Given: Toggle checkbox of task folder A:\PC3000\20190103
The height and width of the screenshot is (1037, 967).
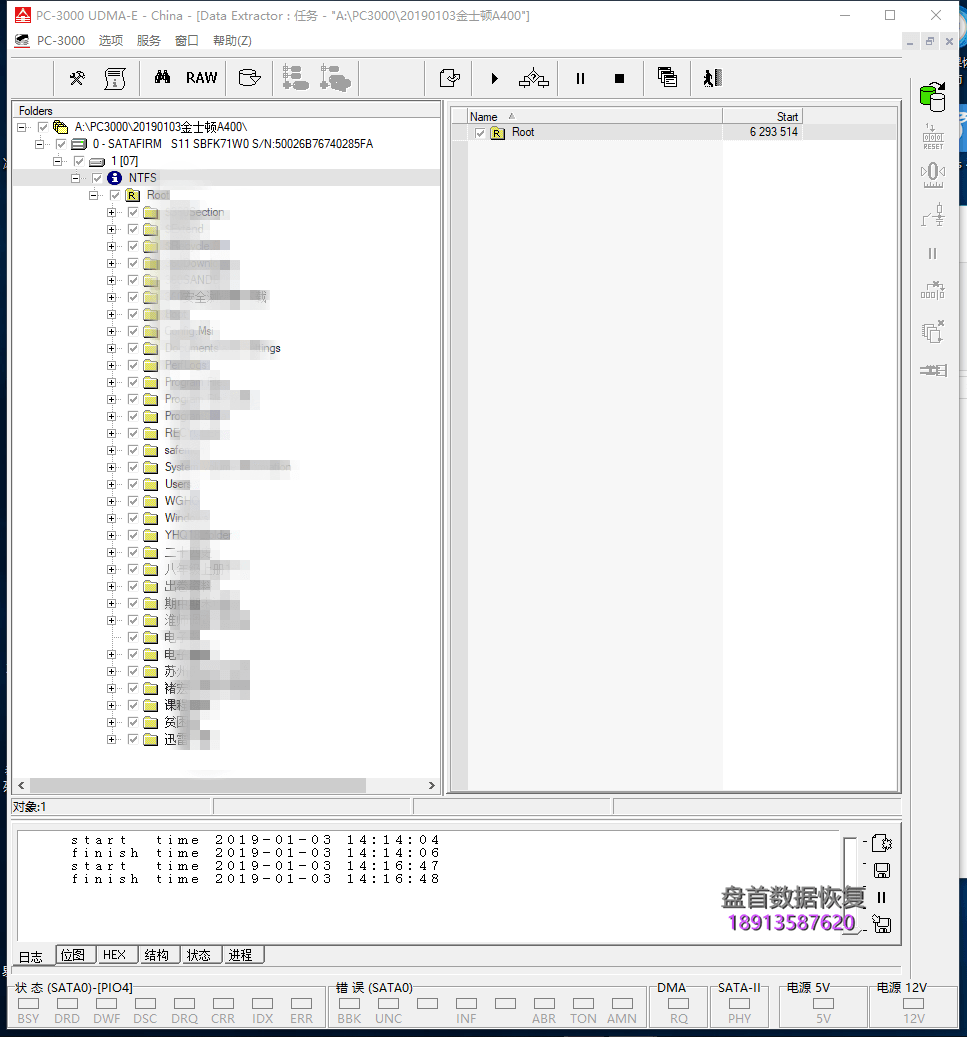Looking at the screenshot, I should (x=43, y=127).
